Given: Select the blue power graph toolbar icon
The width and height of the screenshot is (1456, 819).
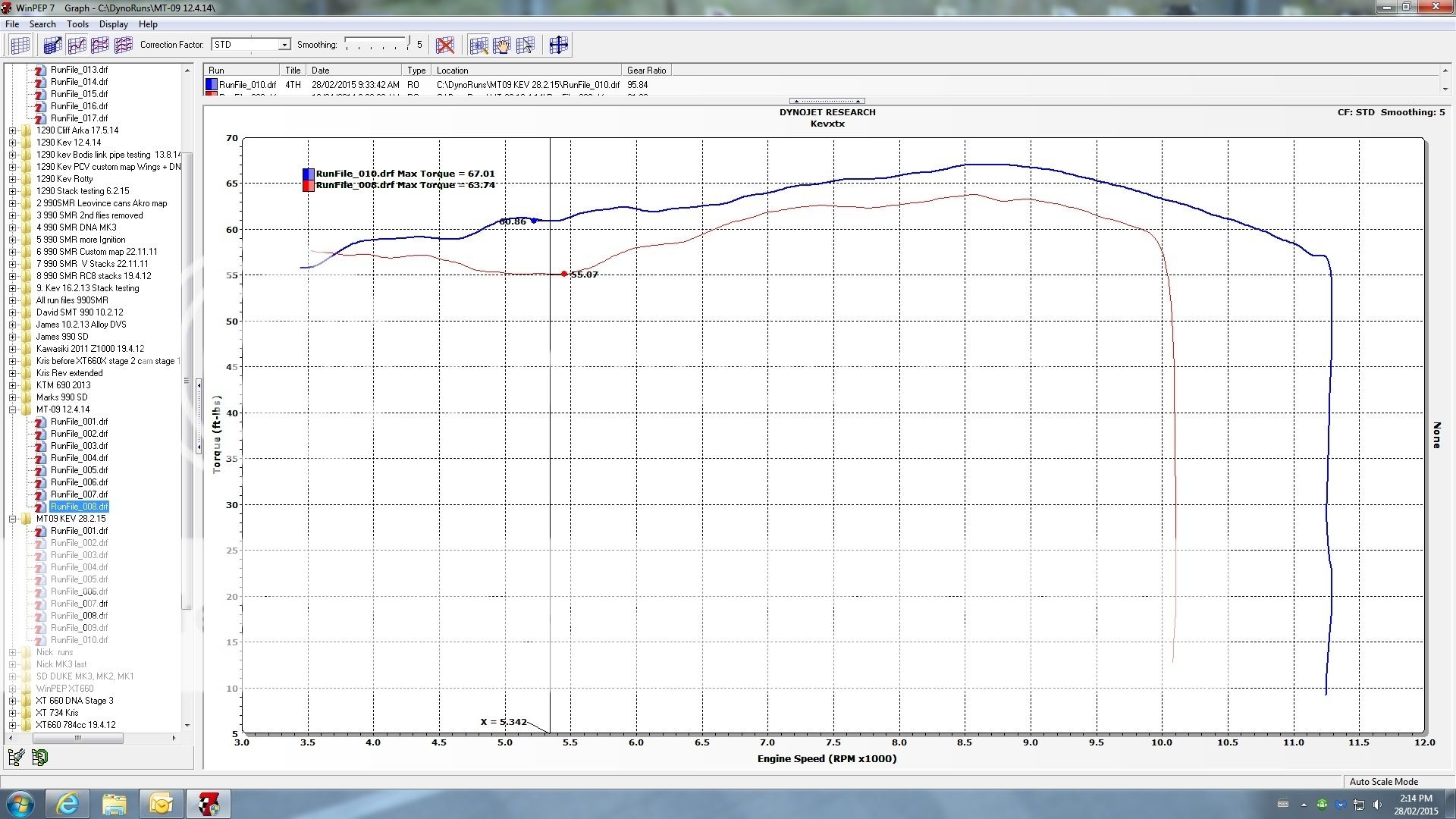Looking at the screenshot, I should pos(52,45).
